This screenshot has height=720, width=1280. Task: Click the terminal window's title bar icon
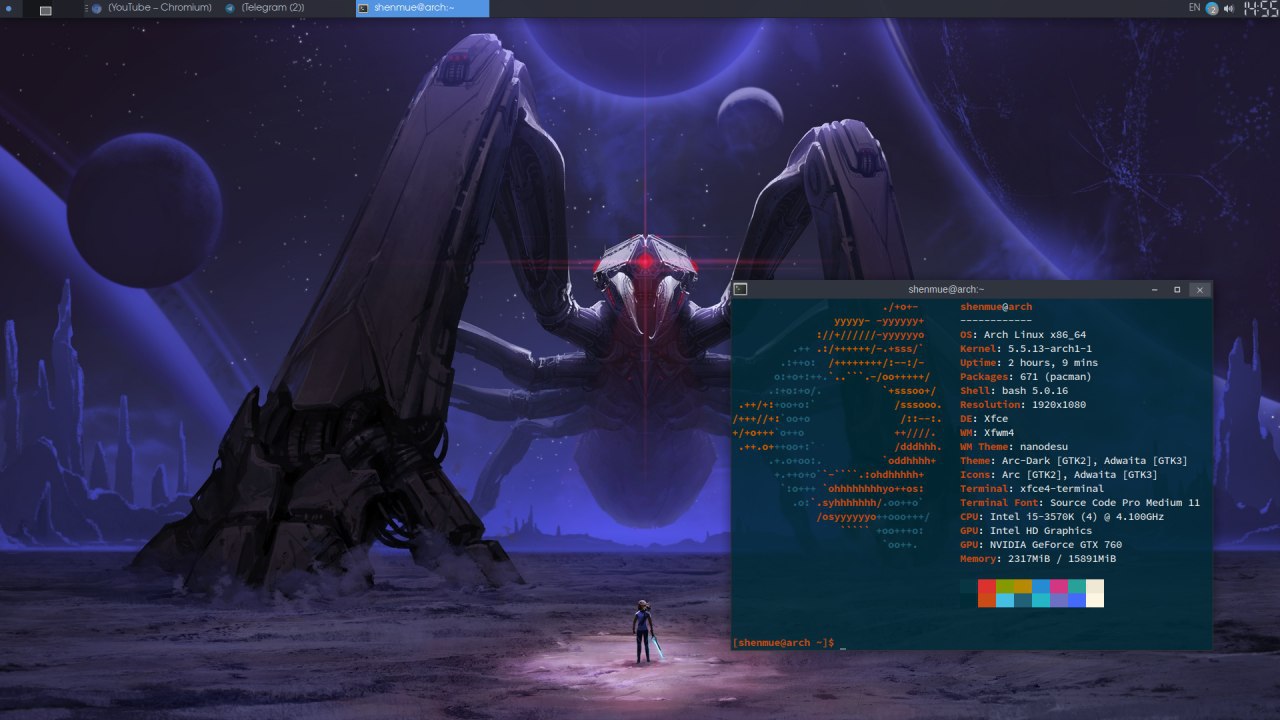click(740, 289)
